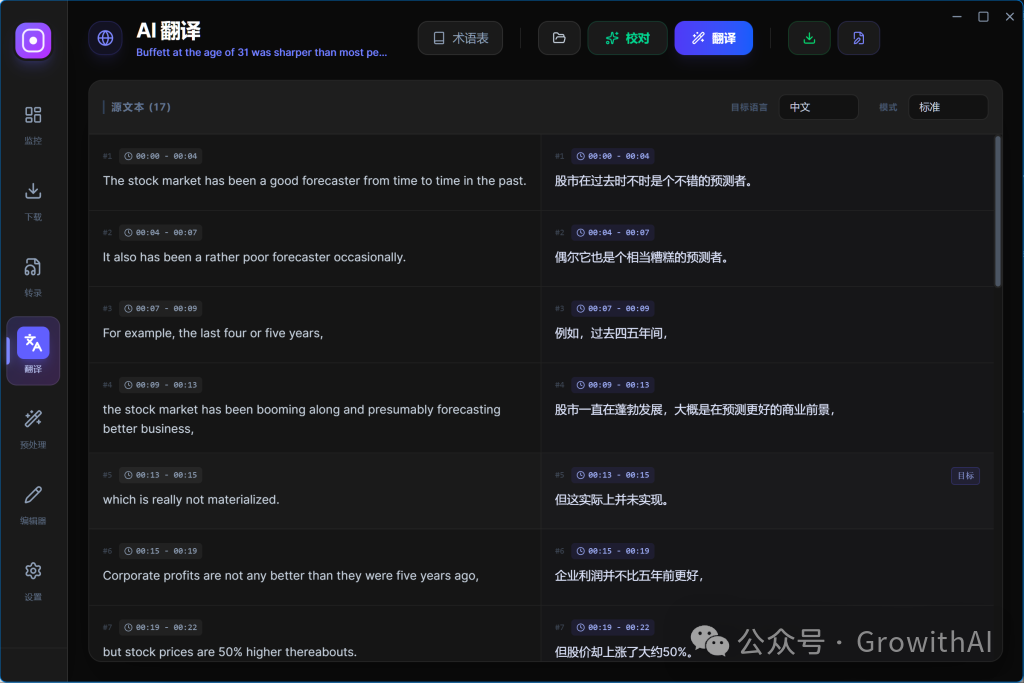Screen dimensions: 1024x683
Task: Click the Buffett subtitle text under AI 翻译
Action: pyautogui.click(x=262, y=51)
